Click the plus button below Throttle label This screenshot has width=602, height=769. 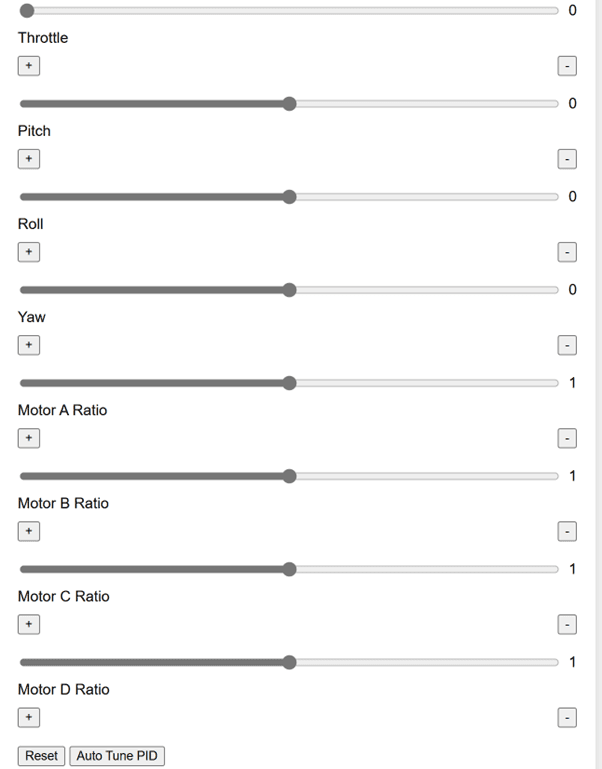pos(28,66)
